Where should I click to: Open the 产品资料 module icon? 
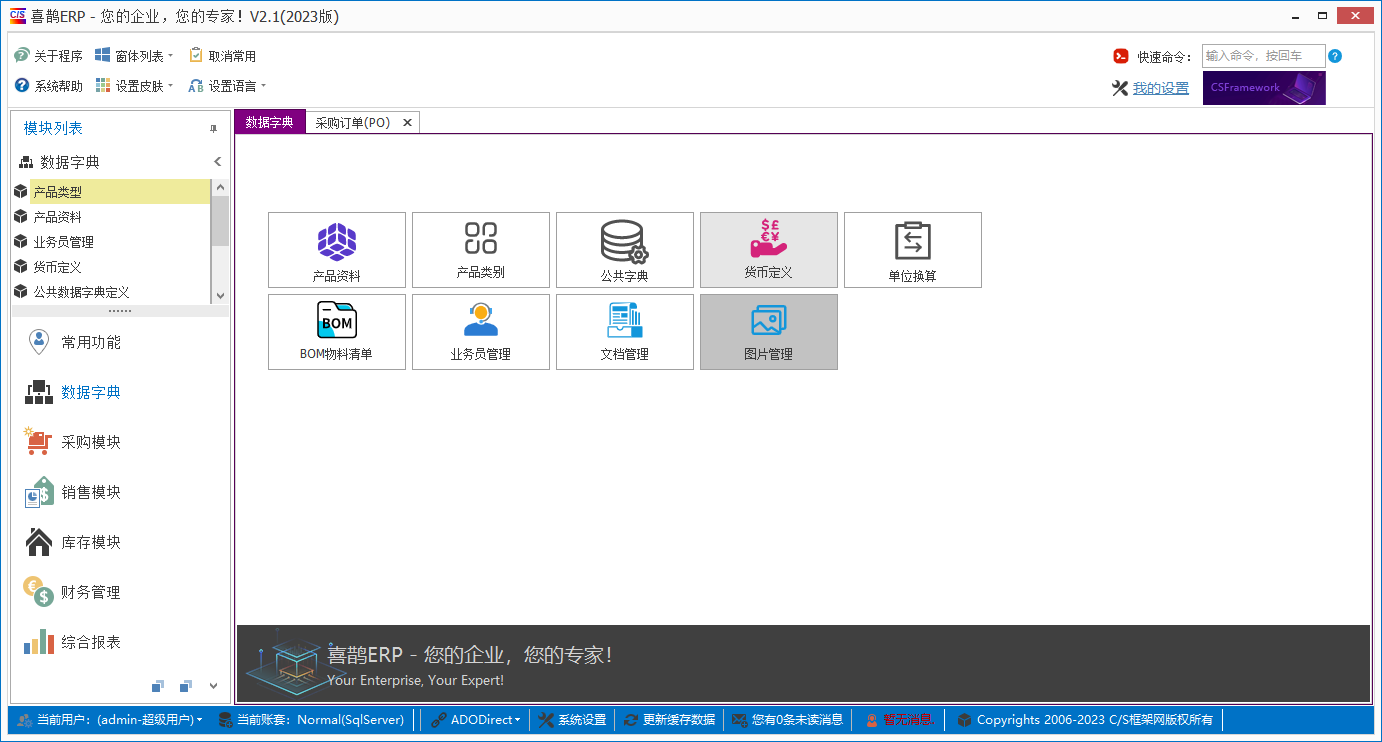pos(336,249)
